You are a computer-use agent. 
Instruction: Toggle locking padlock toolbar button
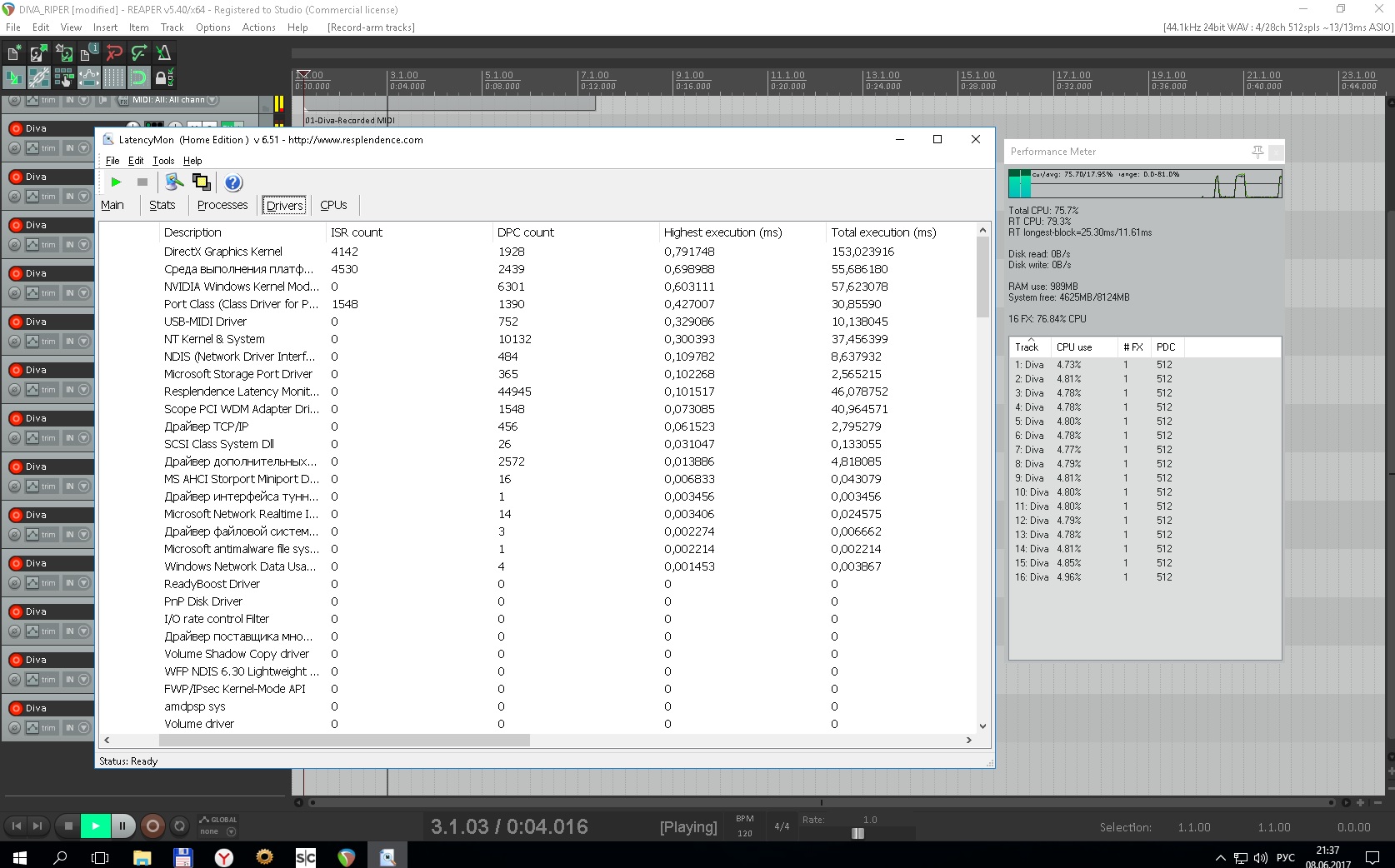point(164,78)
